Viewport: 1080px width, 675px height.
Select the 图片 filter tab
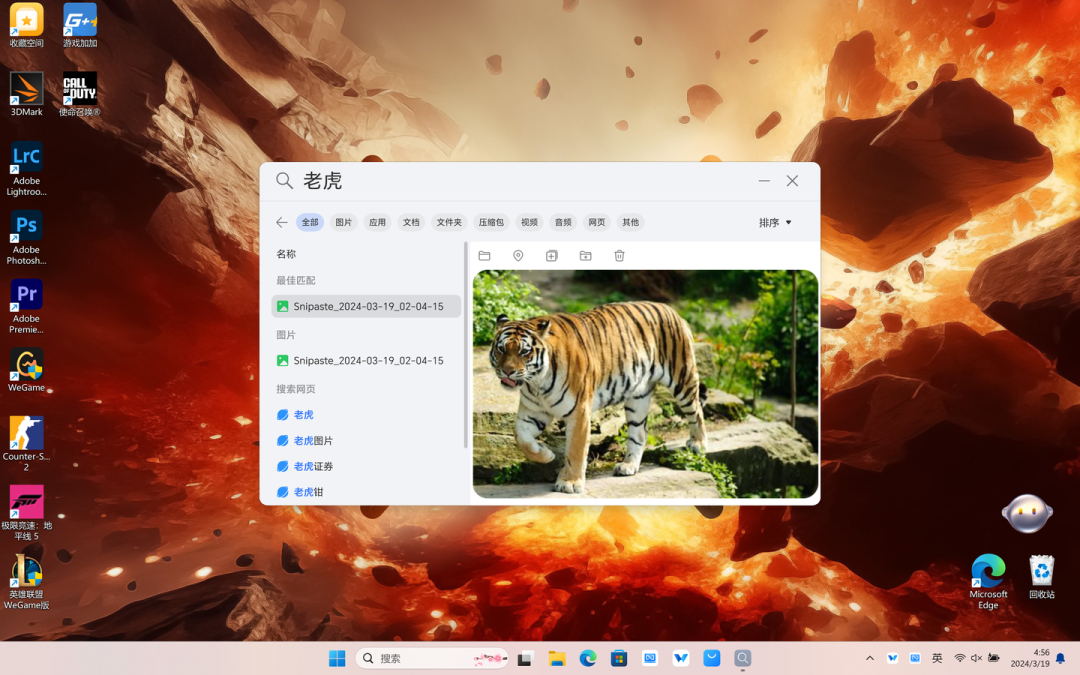(343, 222)
